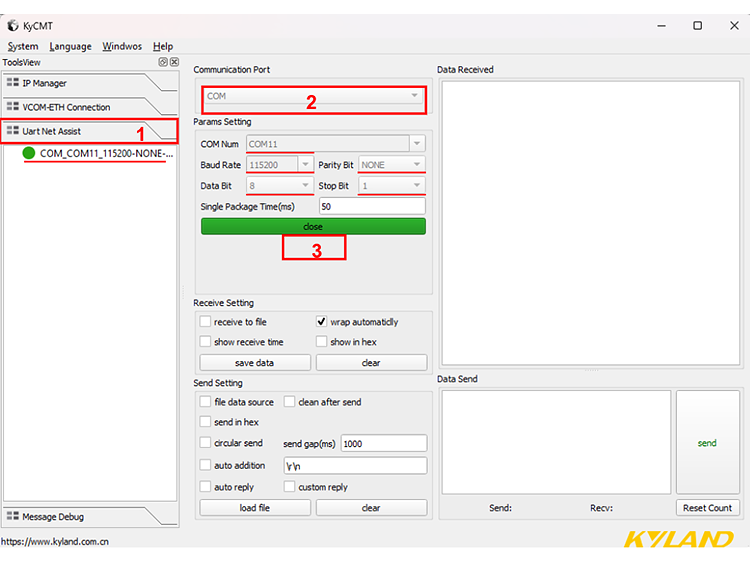The height and width of the screenshot is (563, 750).
Task: Enable send in hex checkbox
Action: 205,422
